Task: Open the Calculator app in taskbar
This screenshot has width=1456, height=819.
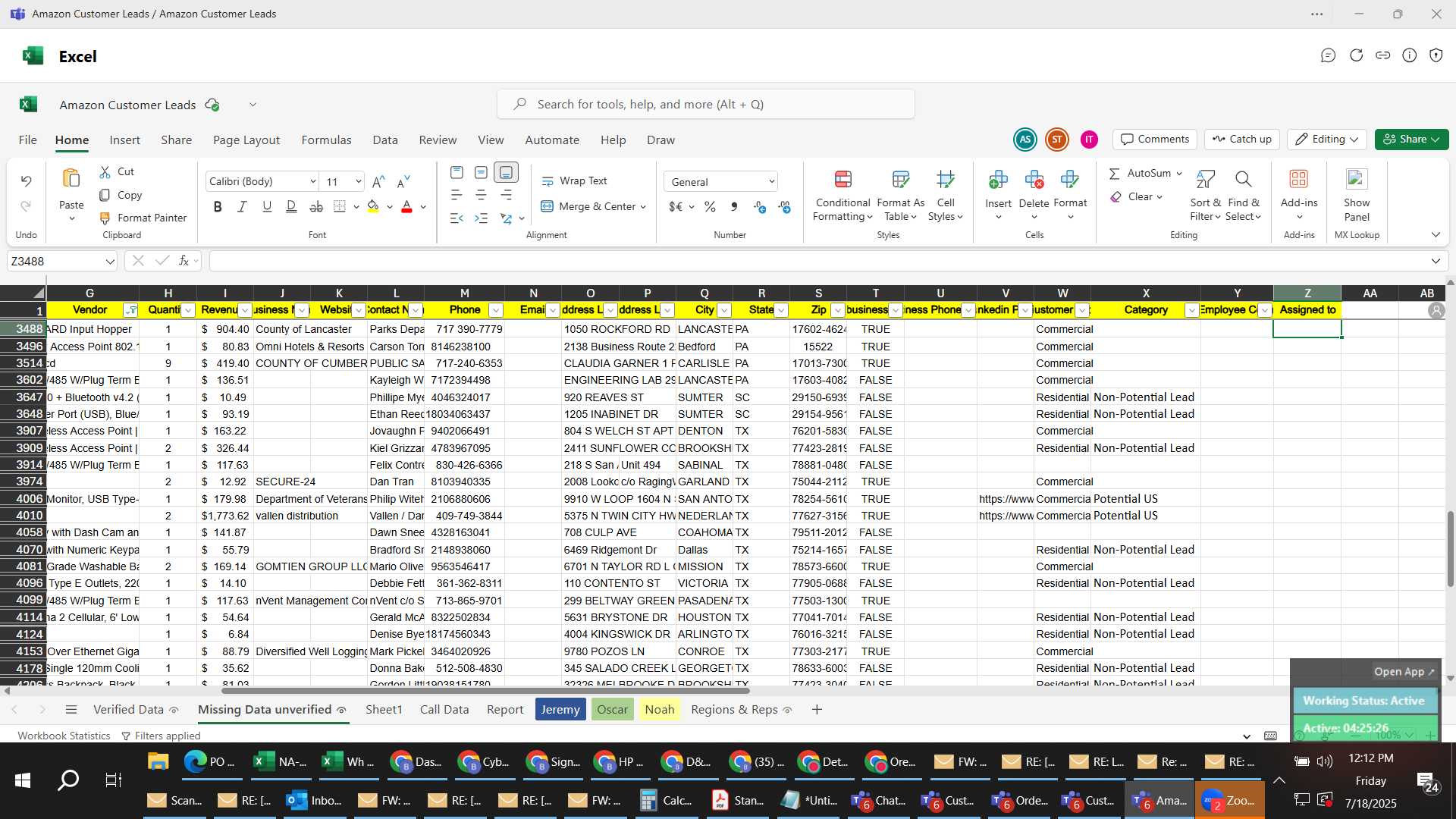Action: (x=666, y=801)
